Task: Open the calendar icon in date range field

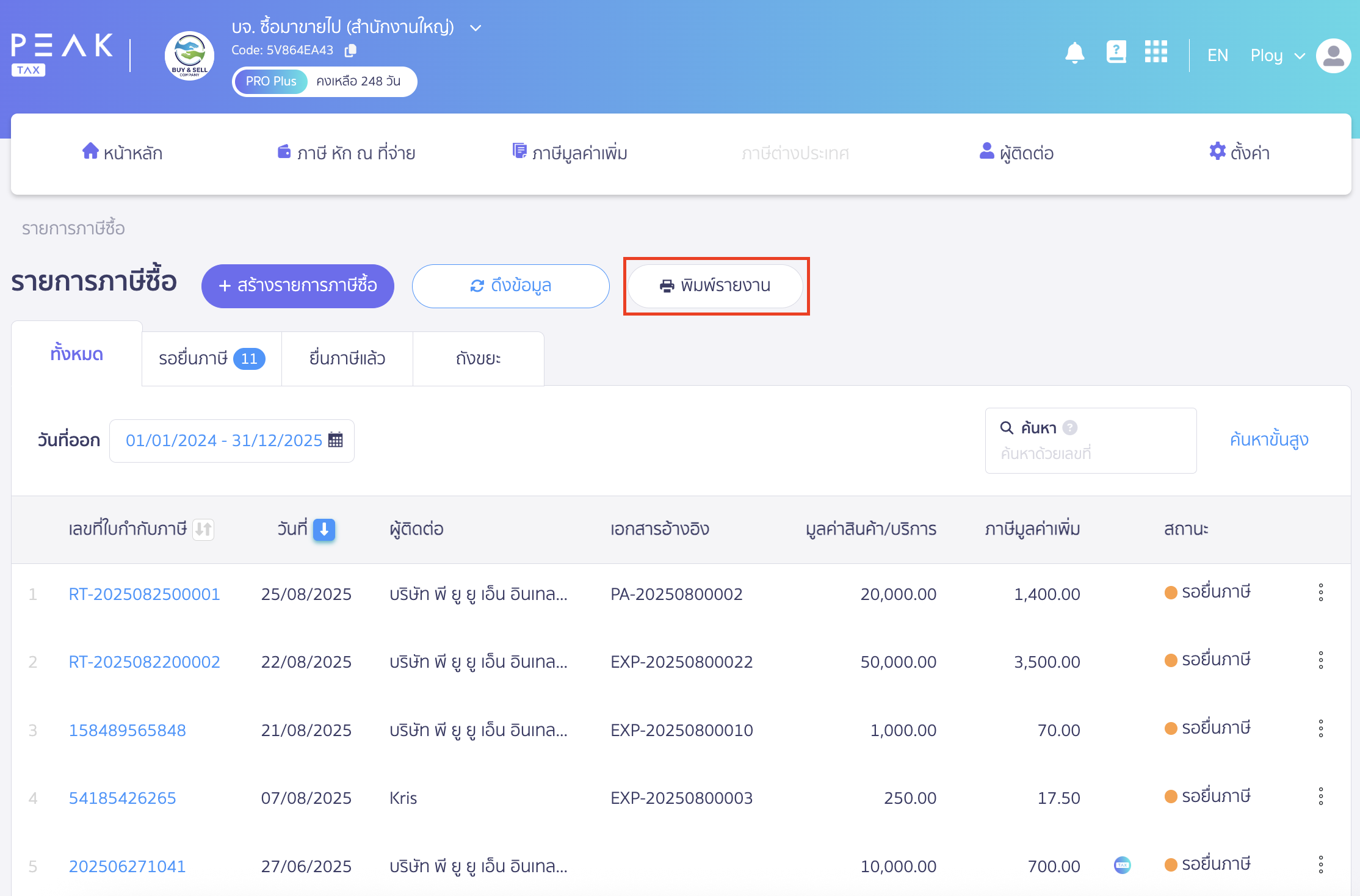Action: tap(336, 440)
